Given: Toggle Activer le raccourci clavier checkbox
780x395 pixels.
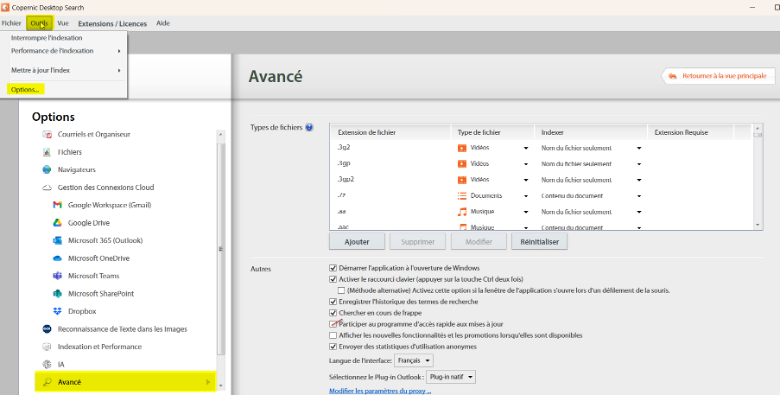Looking at the screenshot, I should click(x=333, y=280).
